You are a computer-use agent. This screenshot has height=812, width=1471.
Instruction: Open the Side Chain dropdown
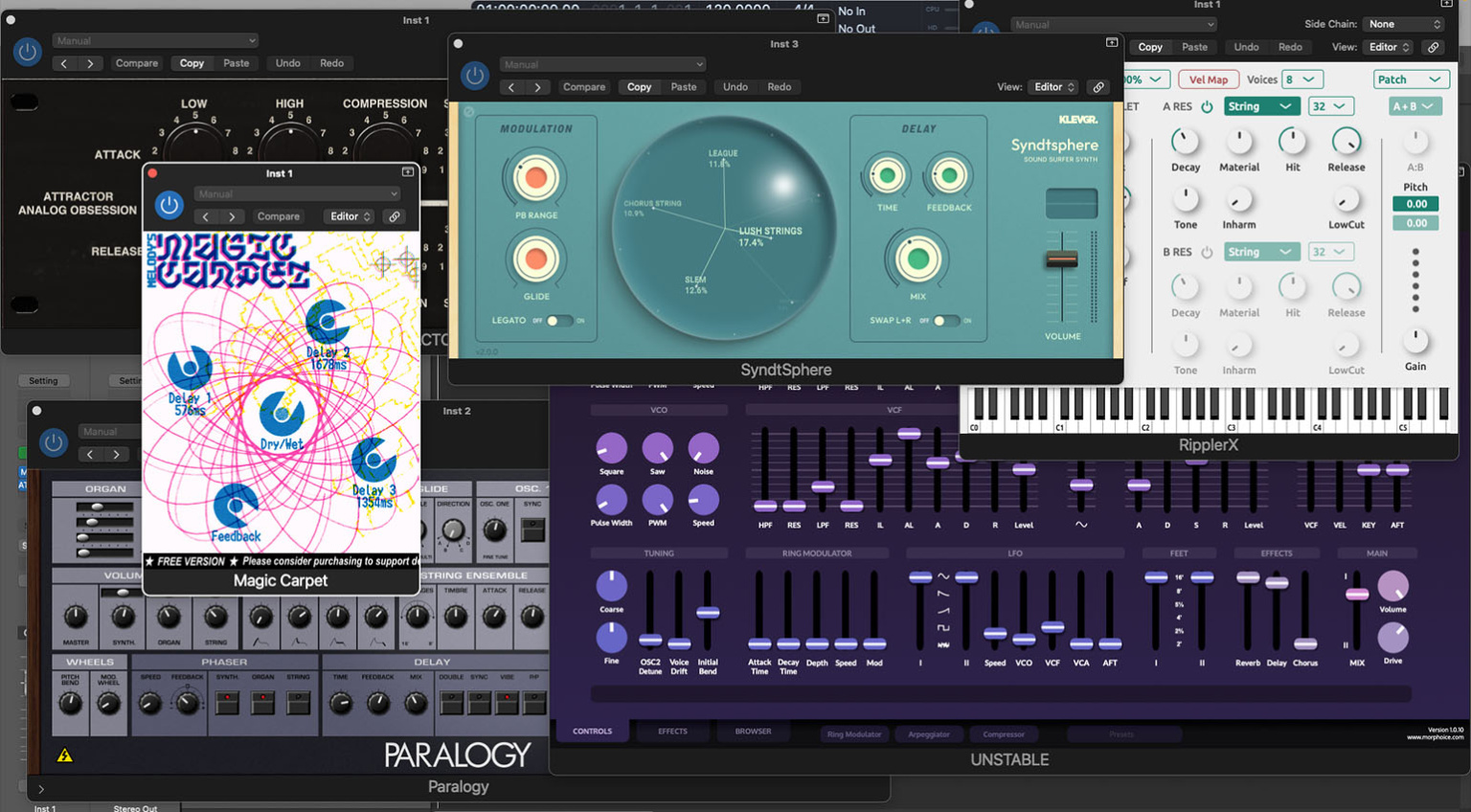click(x=1403, y=24)
